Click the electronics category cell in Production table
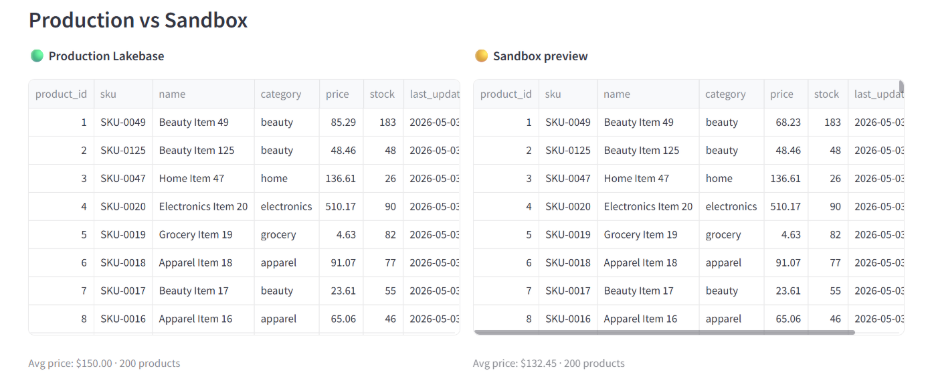The width and height of the screenshot is (936, 381). 287,207
